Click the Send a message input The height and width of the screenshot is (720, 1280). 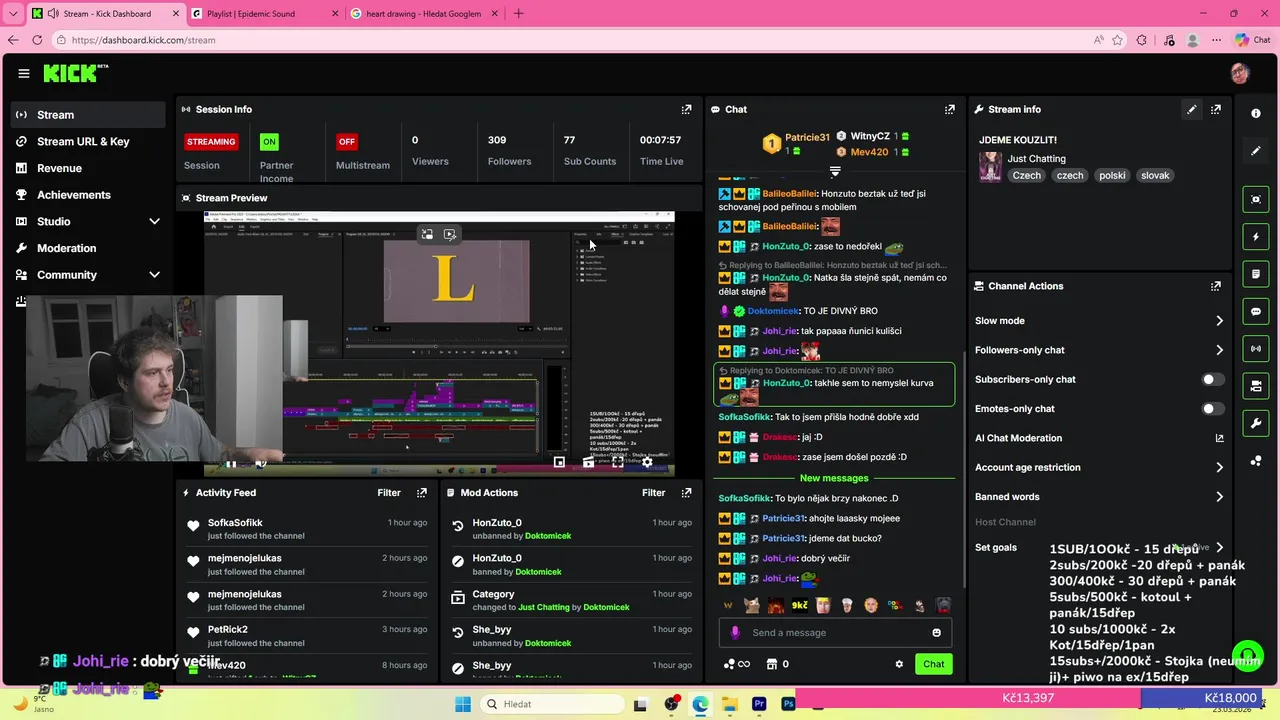835,632
